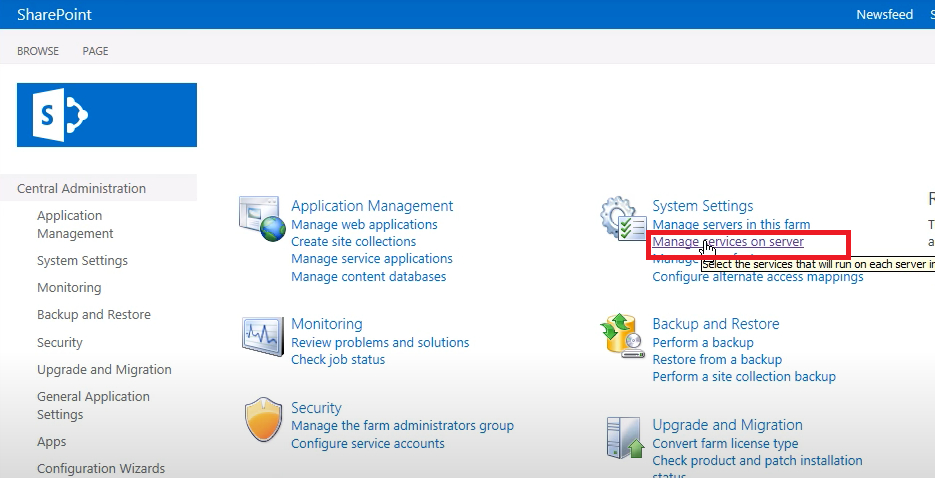The width and height of the screenshot is (935, 478).
Task: Open the Application Management heading link
Action: click(372, 206)
